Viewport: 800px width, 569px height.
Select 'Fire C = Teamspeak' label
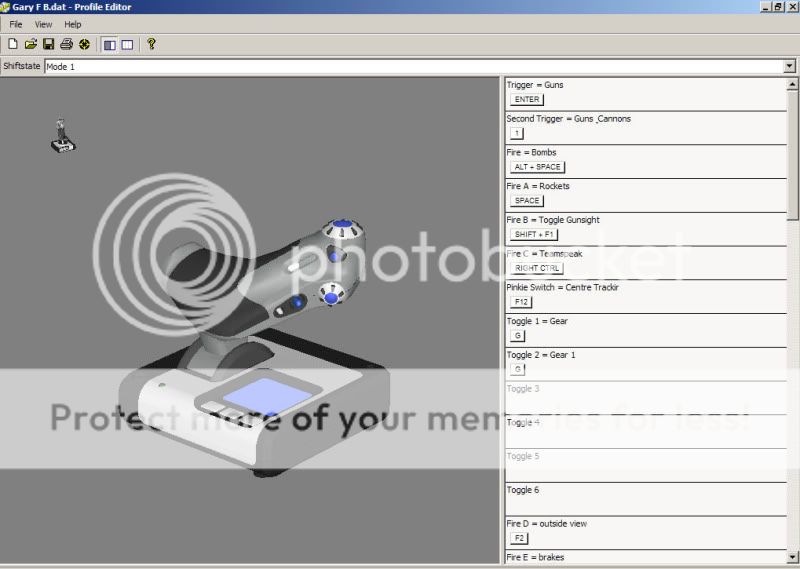point(544,253)
